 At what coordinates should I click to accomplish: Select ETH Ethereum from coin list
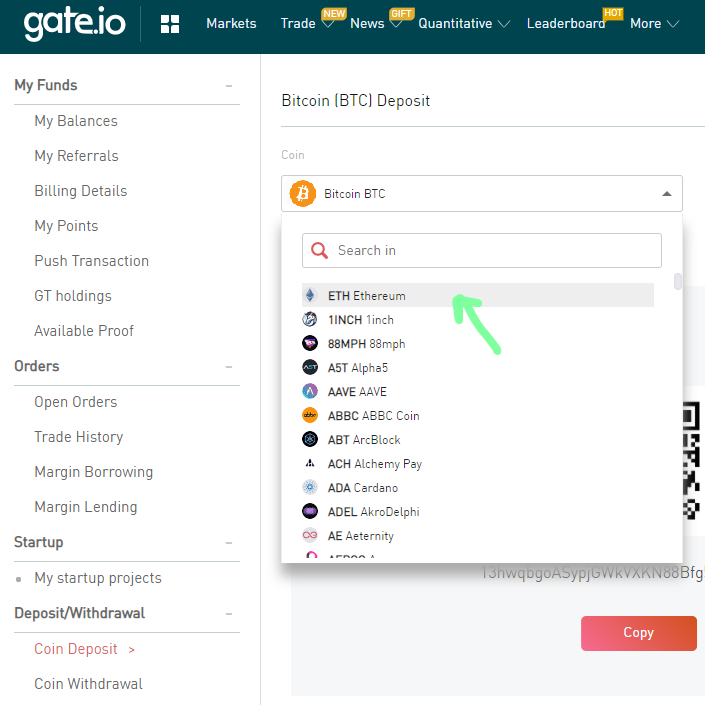coord(477,295)
